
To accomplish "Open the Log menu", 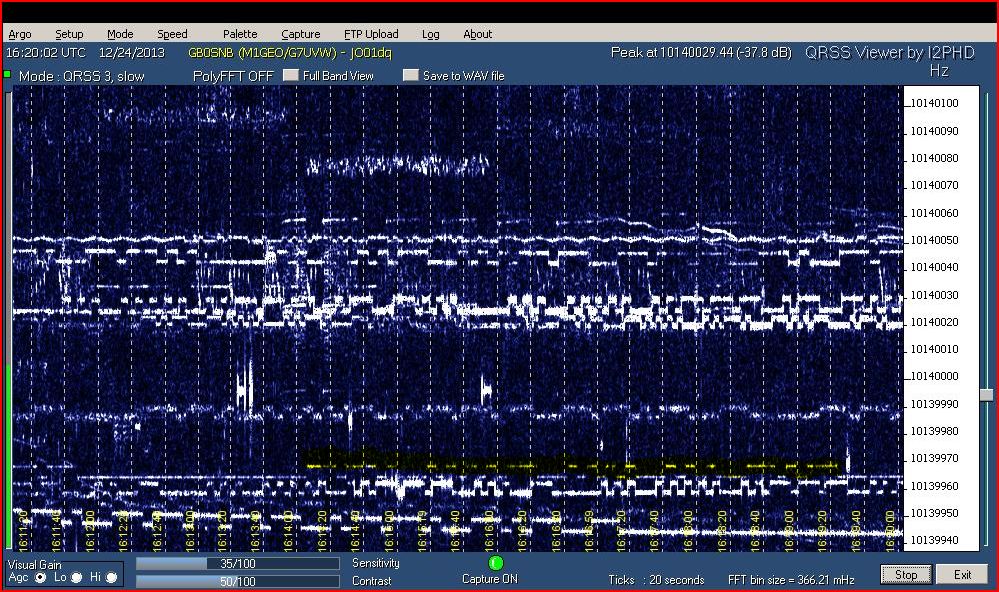I will pos(431,34).
